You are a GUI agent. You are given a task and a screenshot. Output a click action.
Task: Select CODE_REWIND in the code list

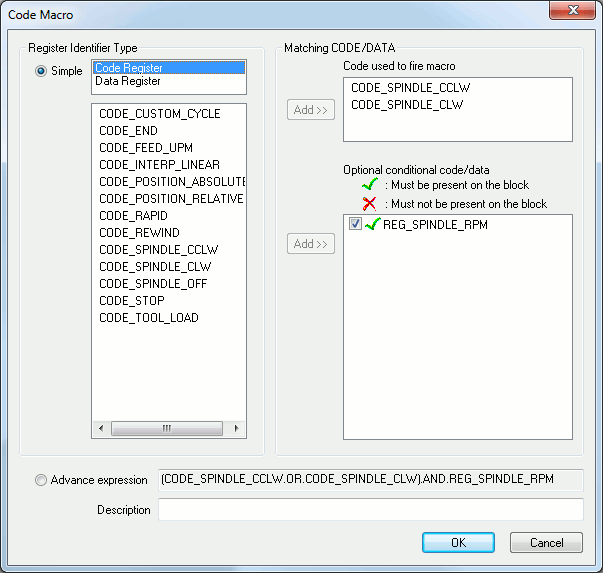point(139,233)
